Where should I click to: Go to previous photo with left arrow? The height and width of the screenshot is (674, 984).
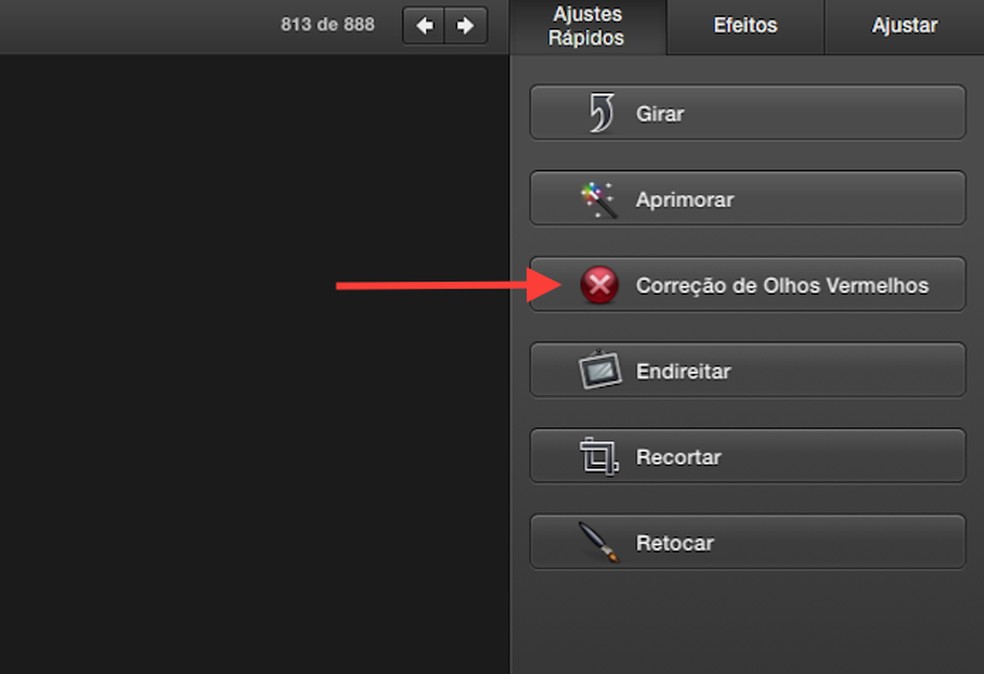[x=425, y=26]
